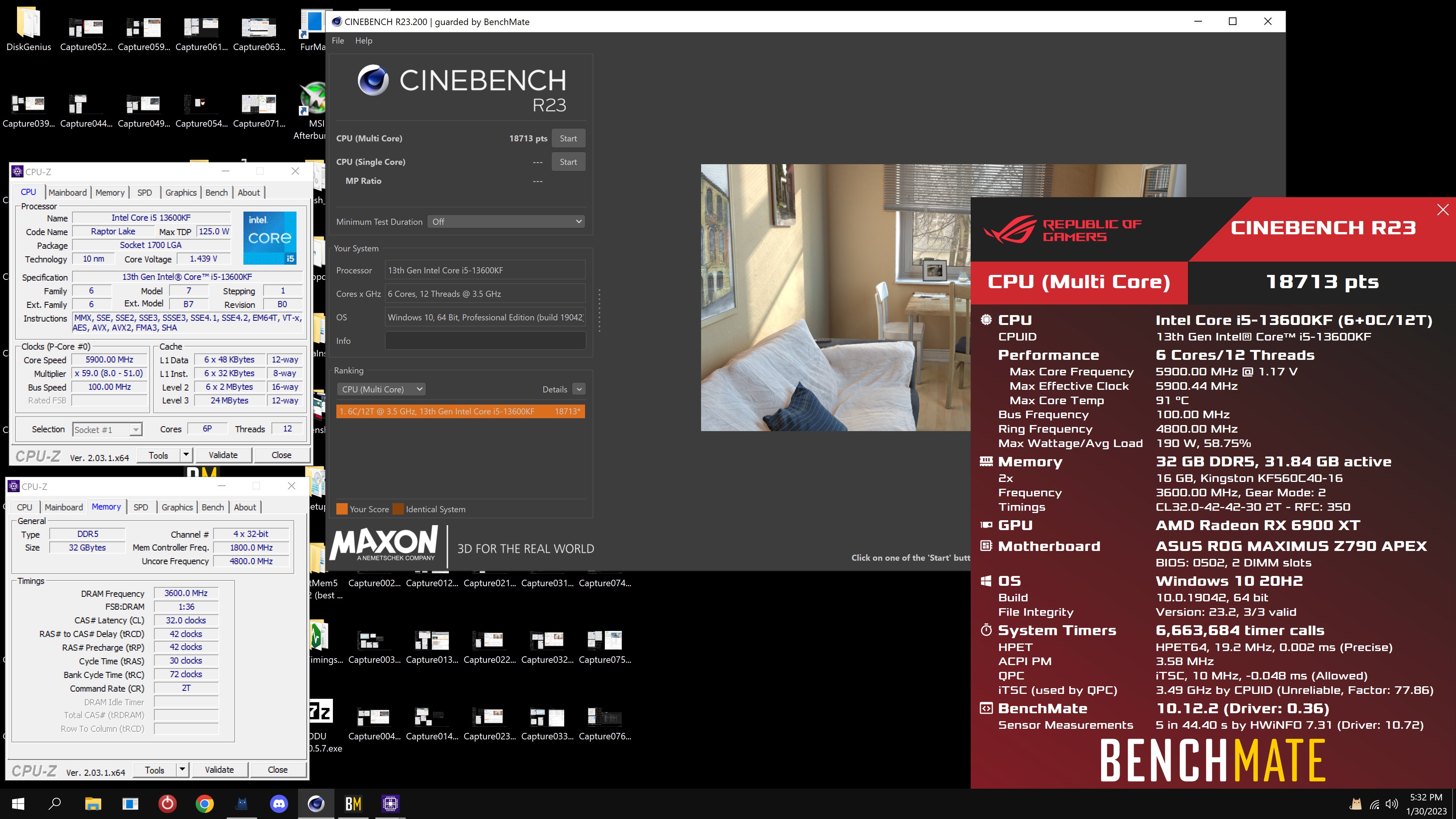Open the Capture076 desktop file icon
The width and height of the screenshot is (1456, 819).
coord(605,723)
